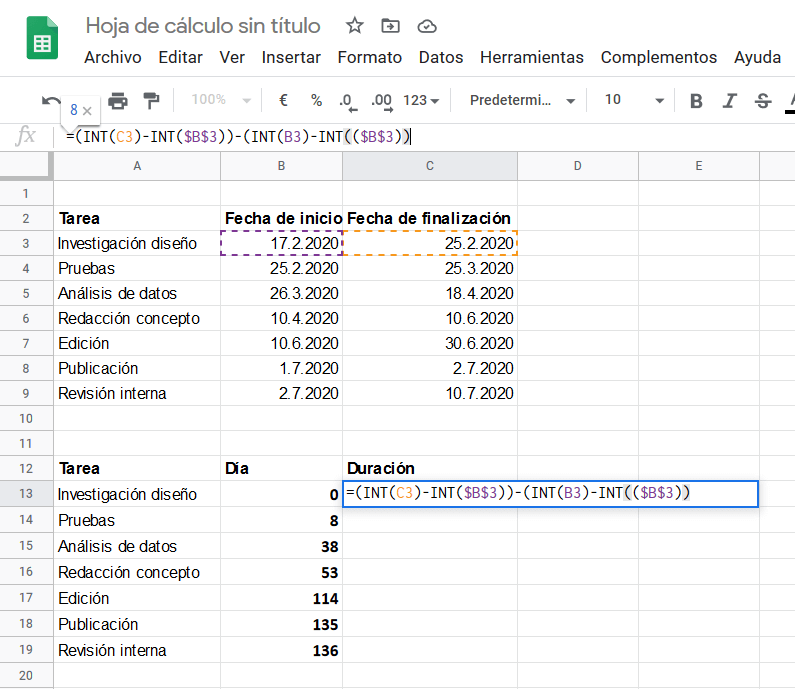This screenshot has width=795, height=689.
Task: Apply percent format
Action: 316,100
